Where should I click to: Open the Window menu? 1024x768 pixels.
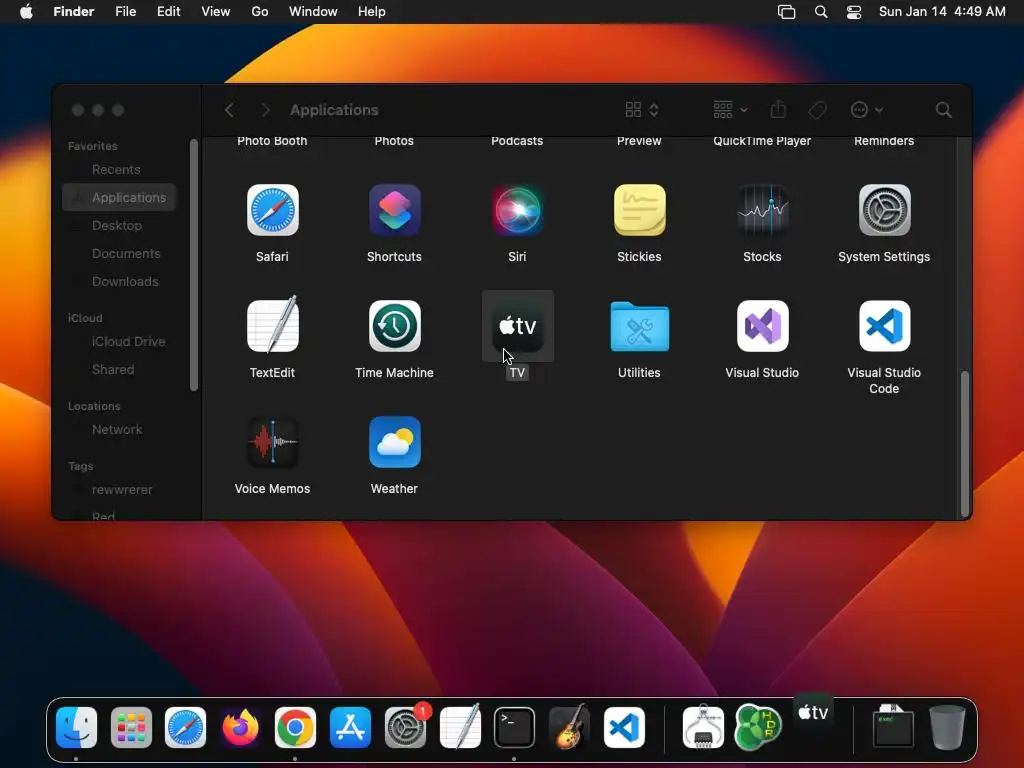pyautogui.click(x=313, y=12)
